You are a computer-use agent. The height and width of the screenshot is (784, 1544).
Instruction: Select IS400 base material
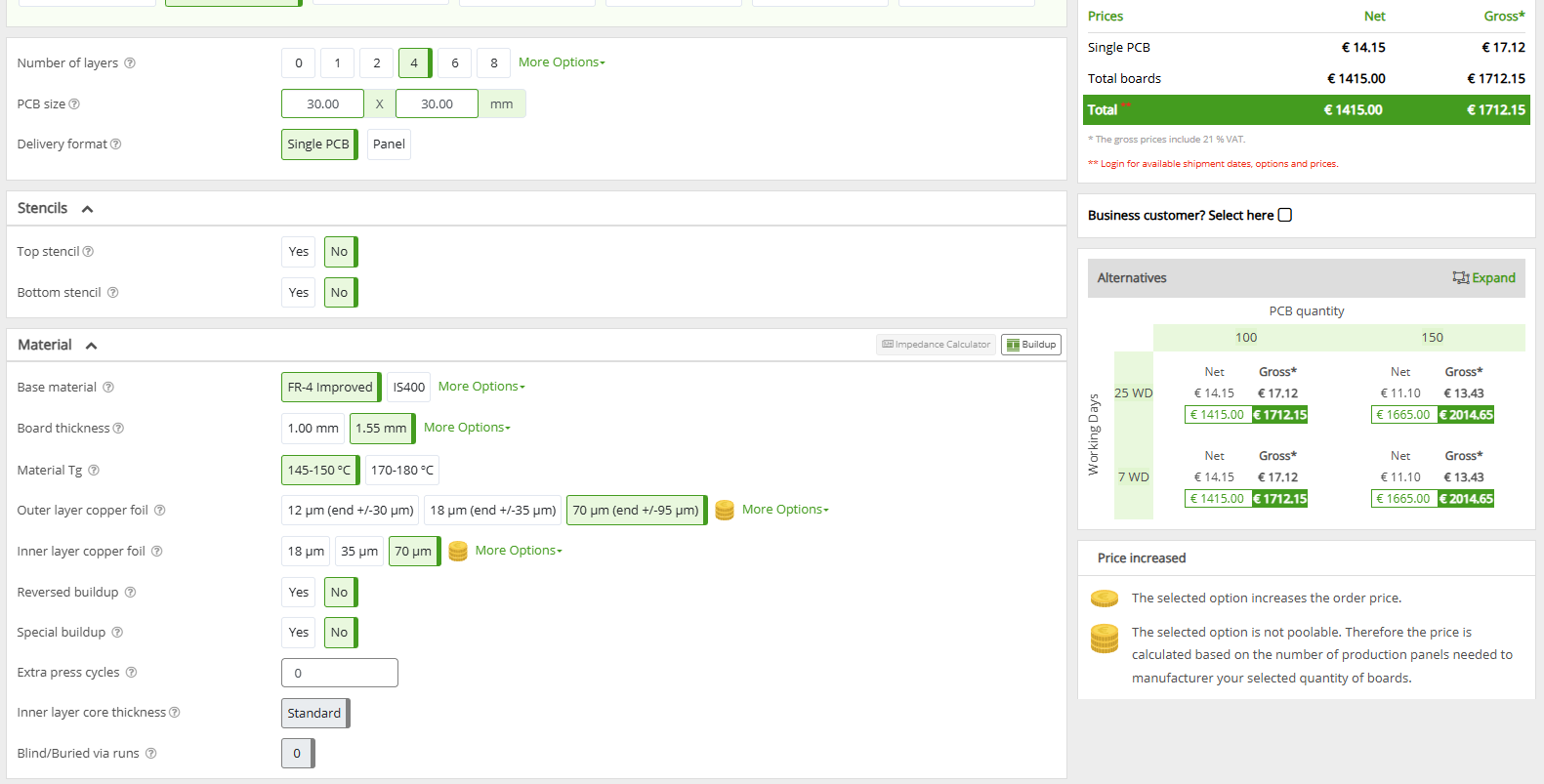coord(408,388)
